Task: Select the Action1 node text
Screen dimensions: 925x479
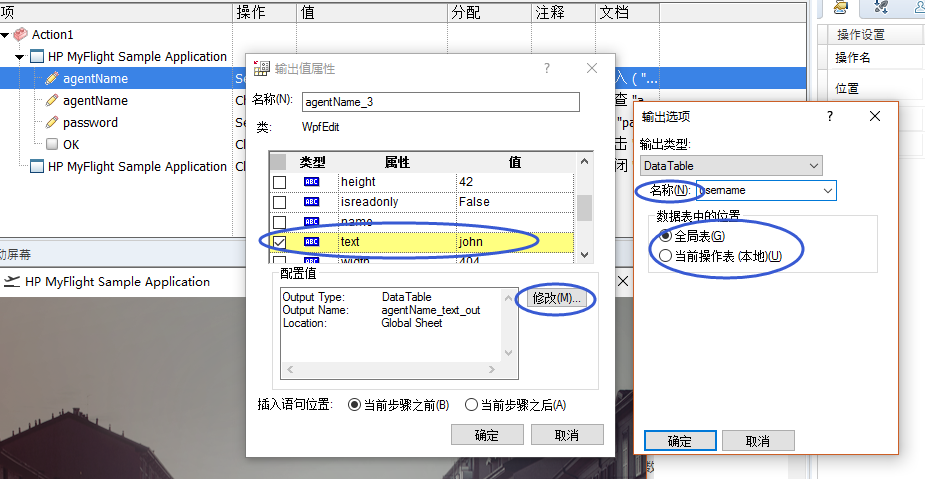Action: tap(53, 35)
